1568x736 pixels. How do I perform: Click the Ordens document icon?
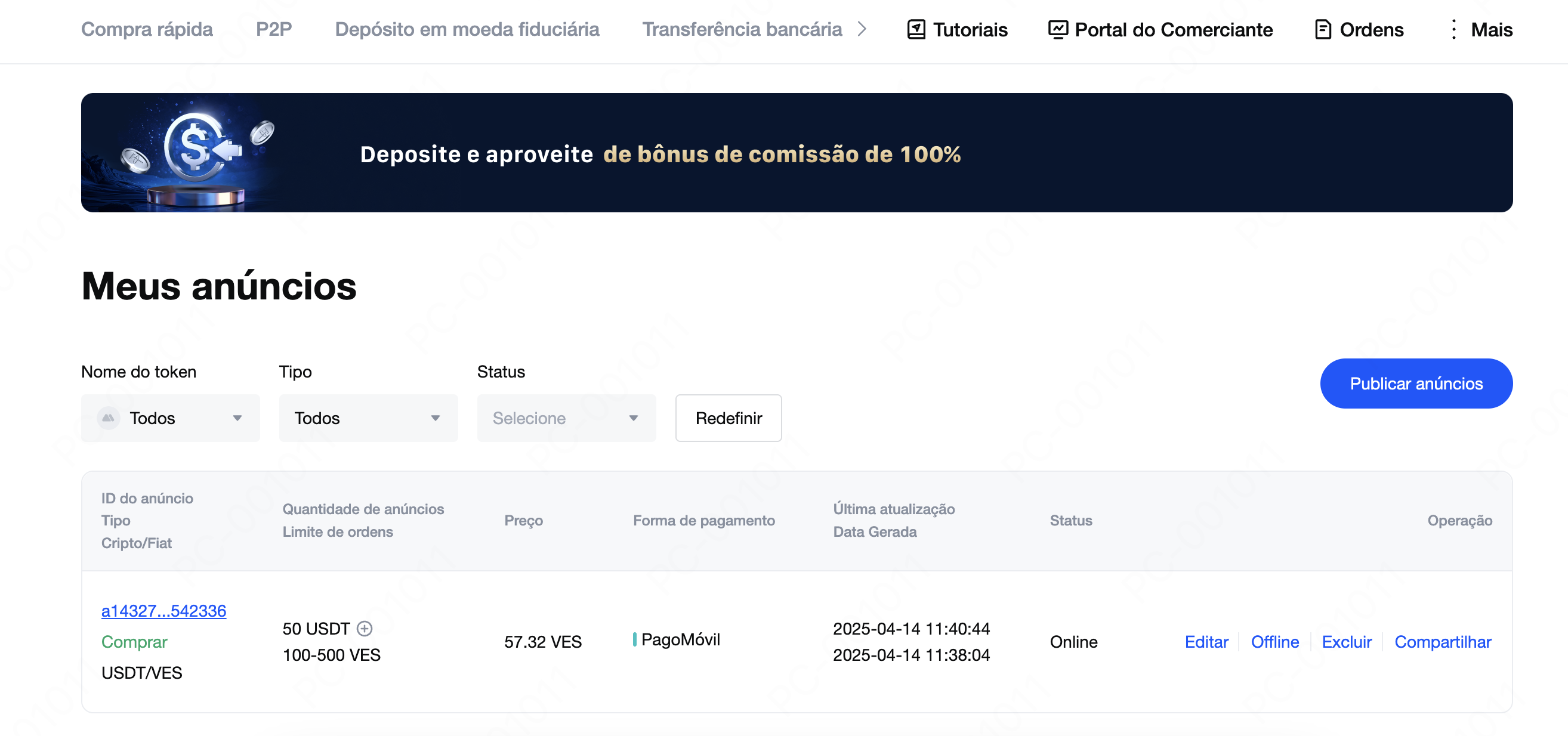click(1322, 29)
